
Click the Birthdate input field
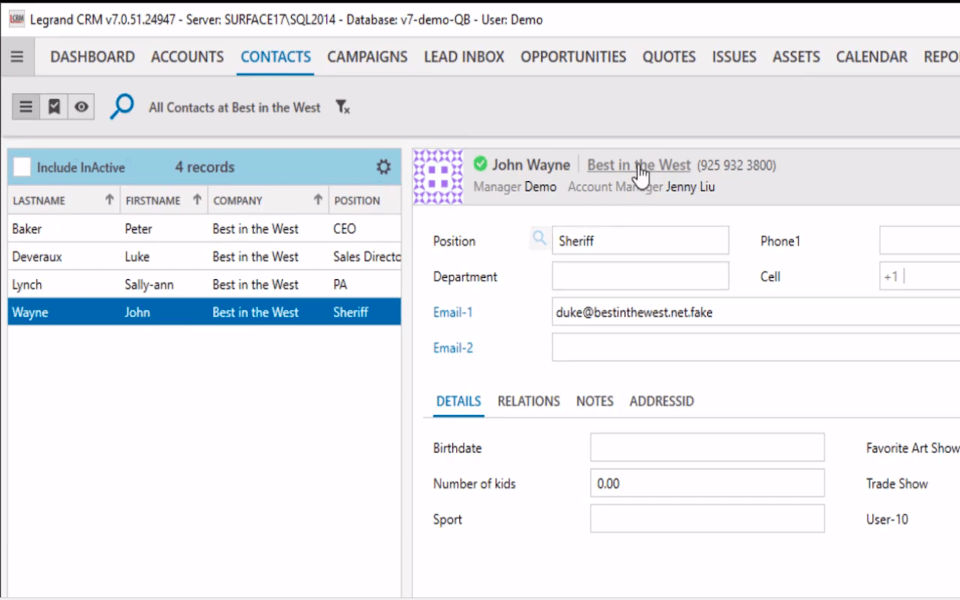click(x=707, y=448)
